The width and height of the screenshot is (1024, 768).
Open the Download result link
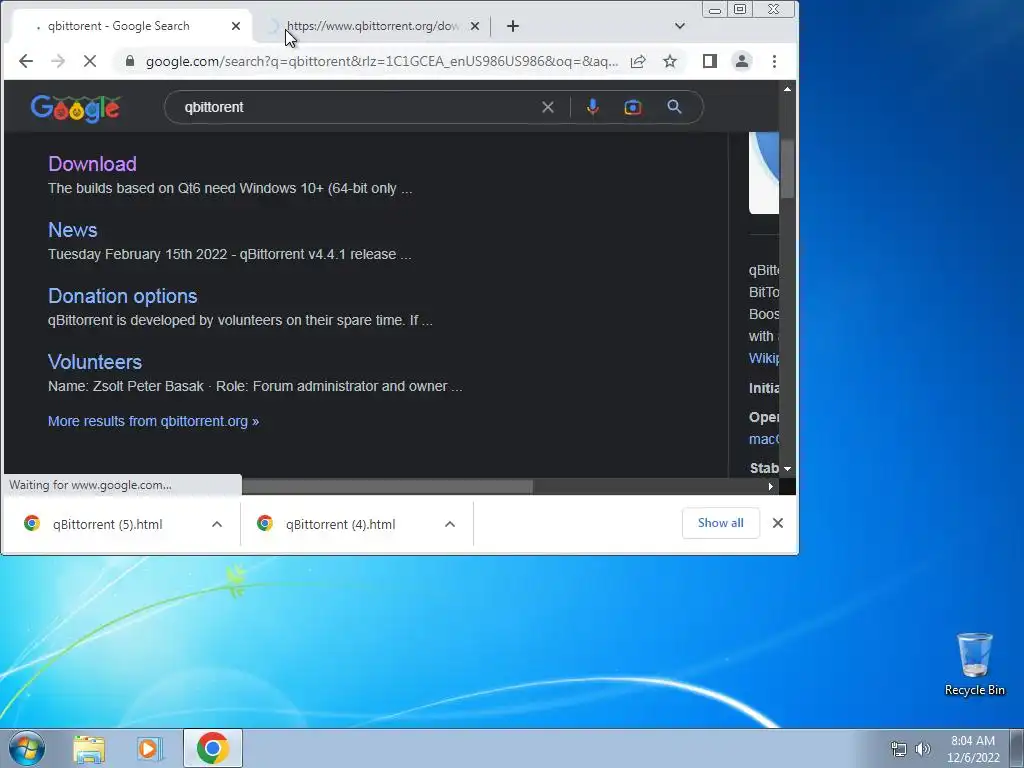[x=92, y=164]
